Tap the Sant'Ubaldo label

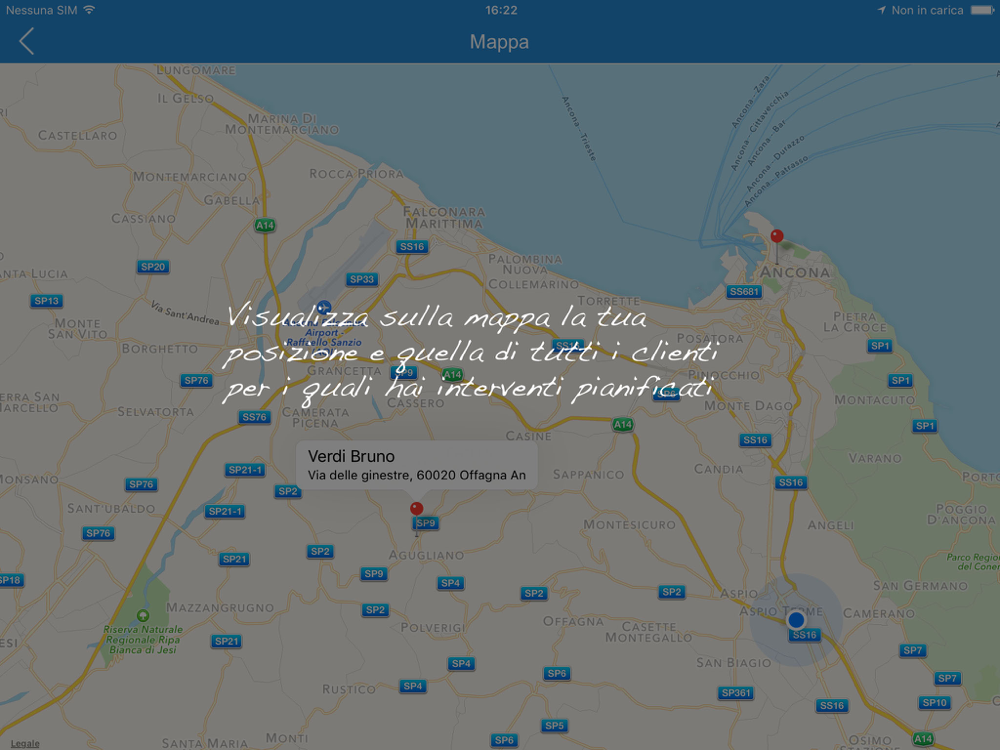[111, 508]
